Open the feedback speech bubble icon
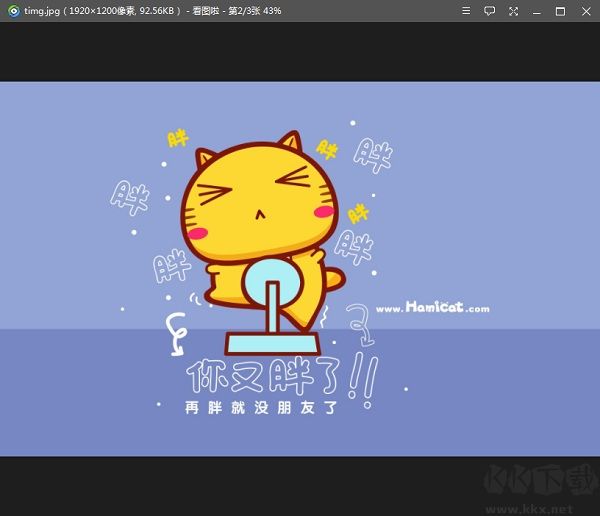Image resolution: width=600 pixels, height=516 pixels. point(489,11)
